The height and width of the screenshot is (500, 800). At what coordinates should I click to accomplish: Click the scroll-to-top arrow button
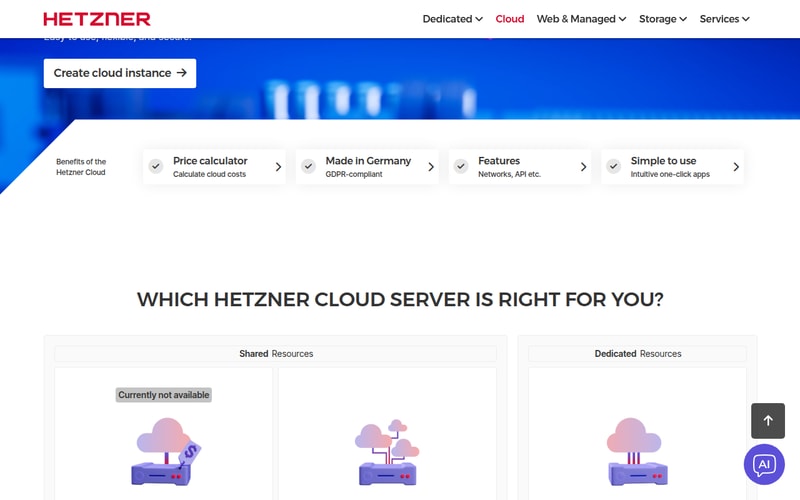tap(768, 421)
